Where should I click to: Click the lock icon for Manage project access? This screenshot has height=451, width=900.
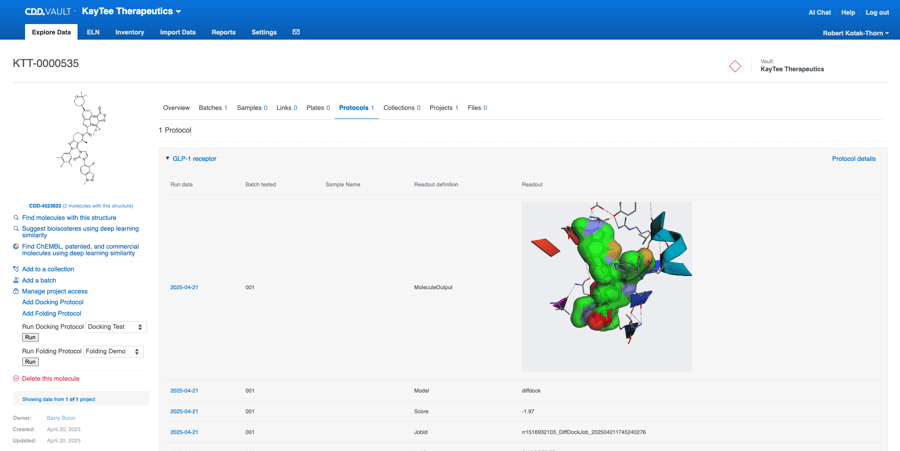(16, 291)
